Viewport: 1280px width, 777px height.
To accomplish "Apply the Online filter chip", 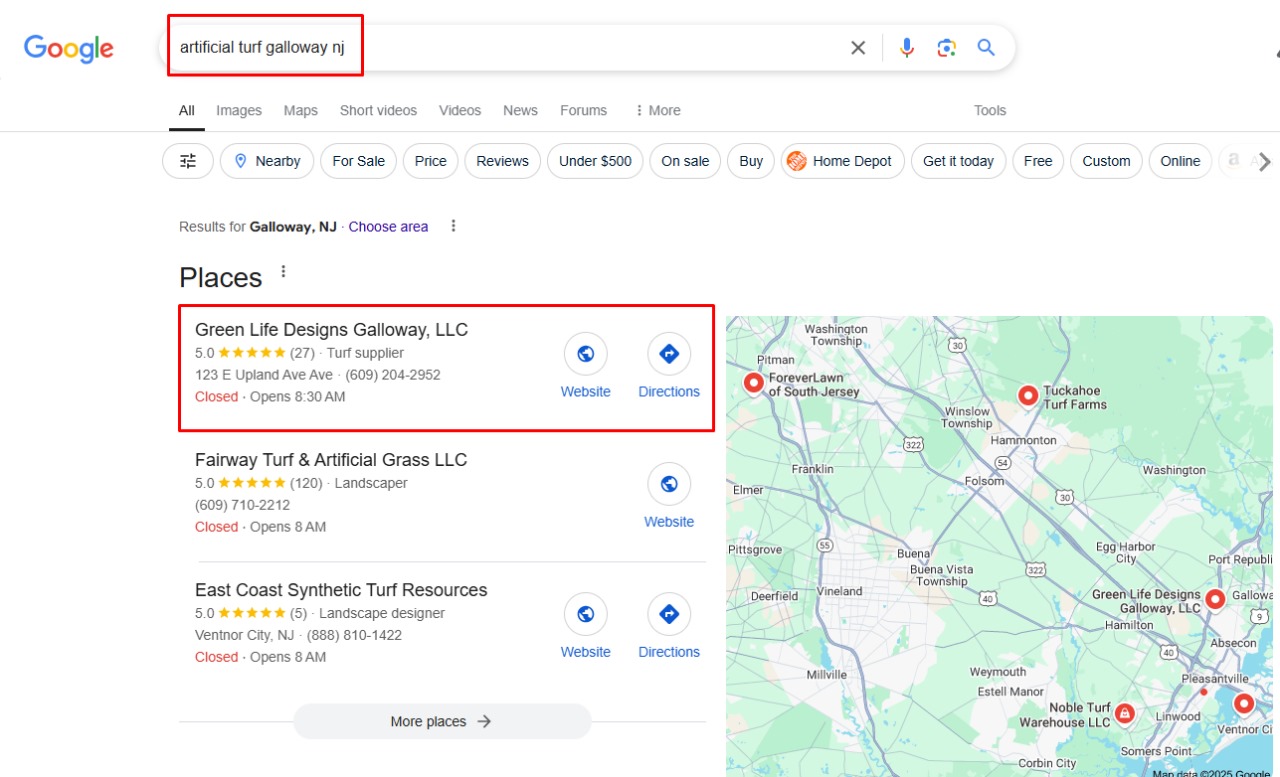I will (x=1180, y=161).
